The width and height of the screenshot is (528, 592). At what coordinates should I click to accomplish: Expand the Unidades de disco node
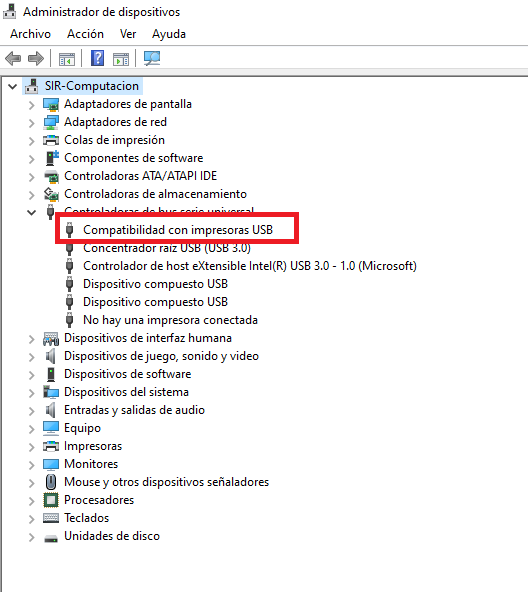pyautogui.click(x=32, y=537)
